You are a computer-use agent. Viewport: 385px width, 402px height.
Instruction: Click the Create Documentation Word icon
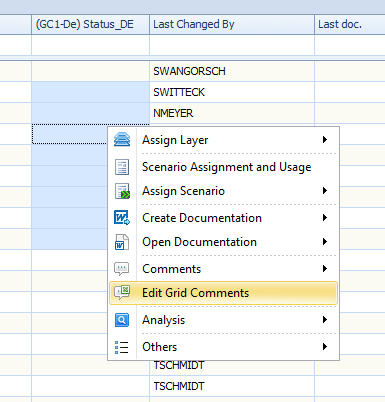pos(122,218)
